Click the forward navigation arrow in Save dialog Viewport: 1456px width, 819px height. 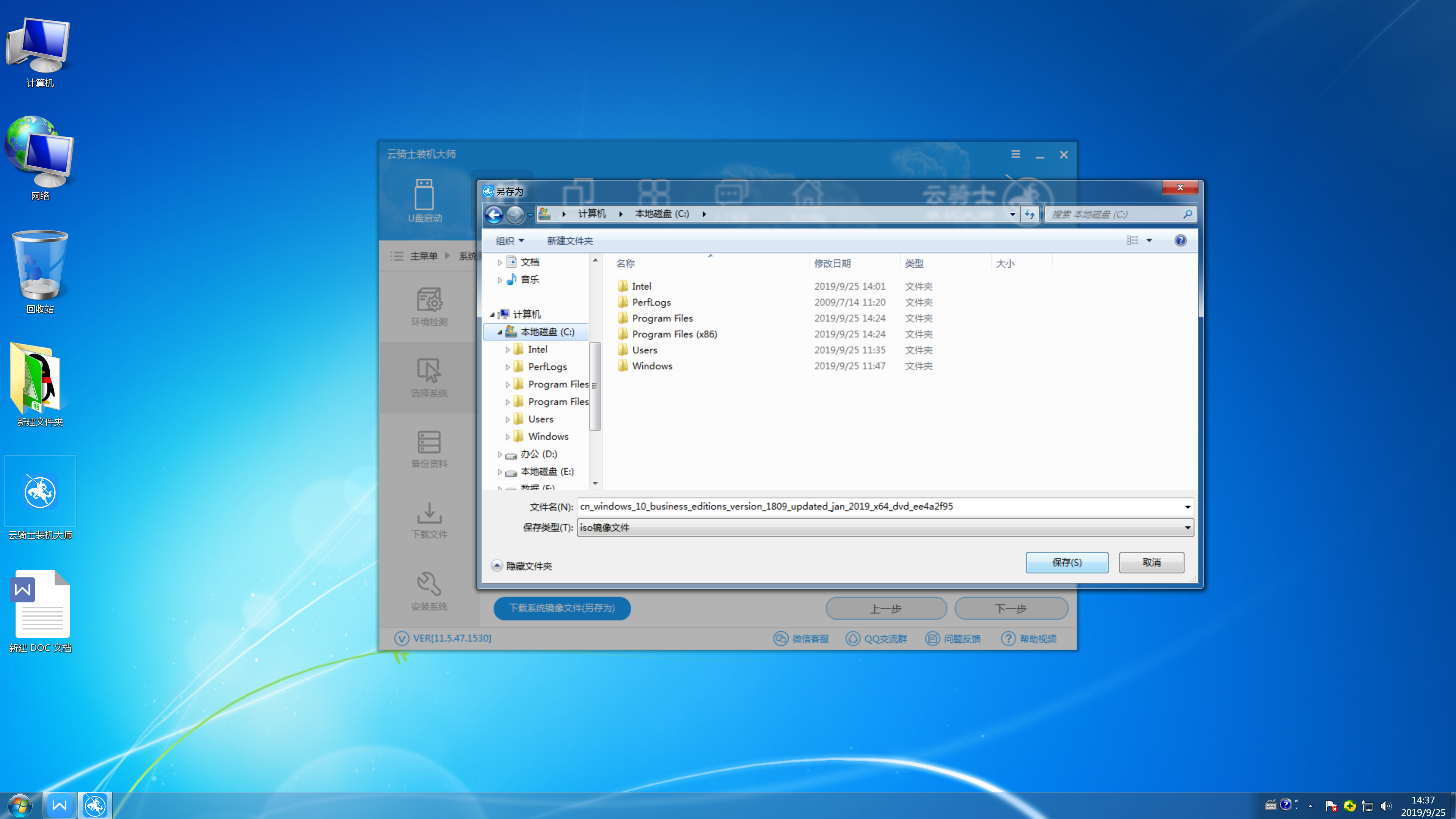(x=515, y=214)
